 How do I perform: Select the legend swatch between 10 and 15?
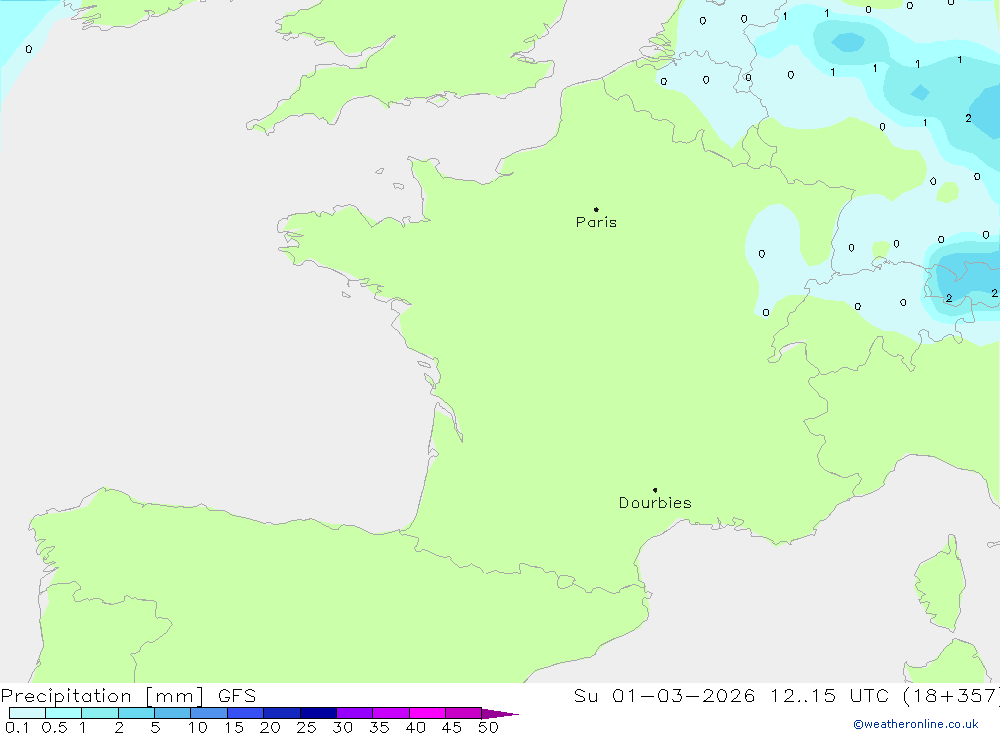pyautogui.click(x=209, y=713)
